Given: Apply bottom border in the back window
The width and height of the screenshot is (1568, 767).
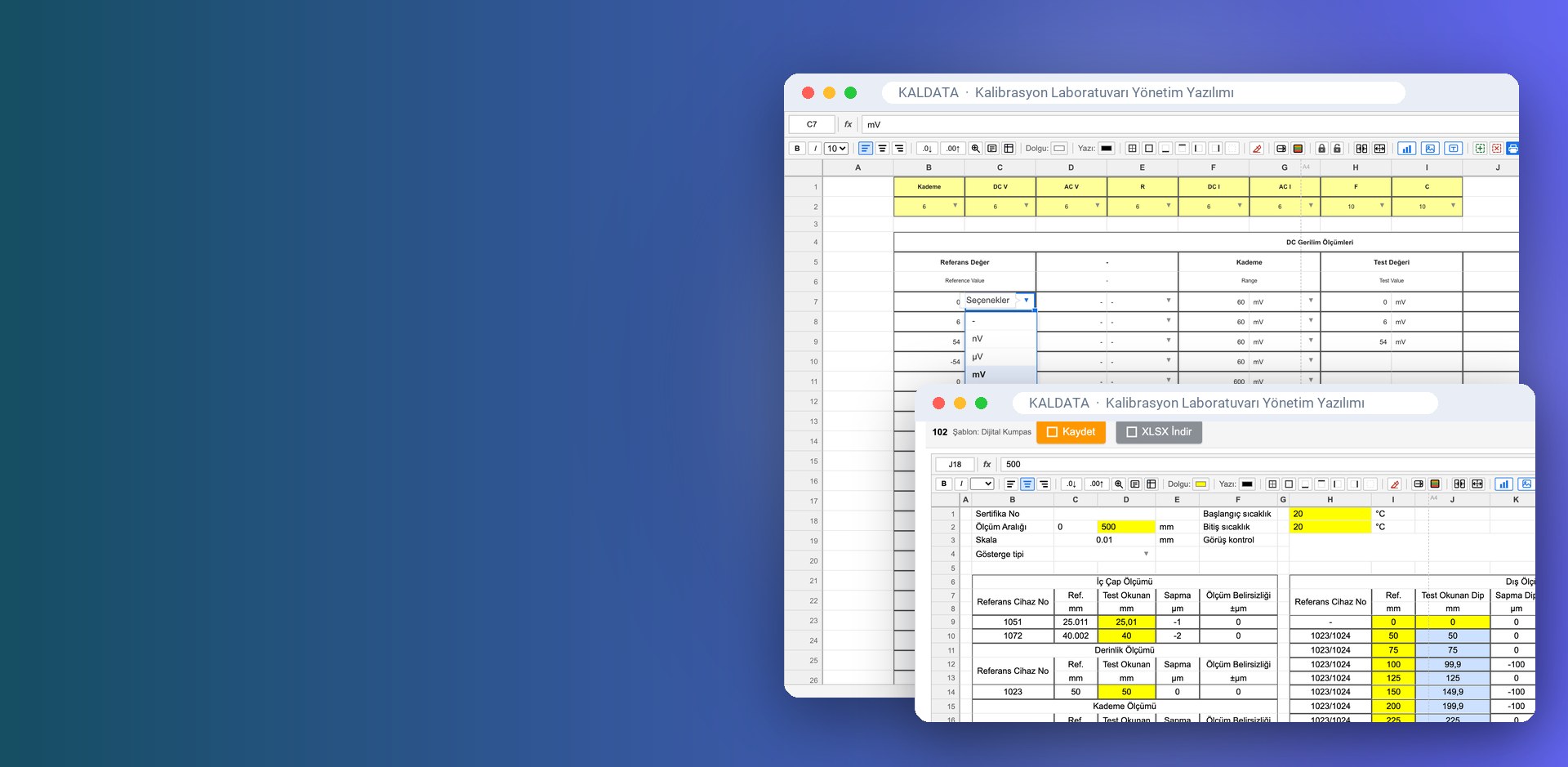Looking at the screenshot, I should coord(1165,149).
